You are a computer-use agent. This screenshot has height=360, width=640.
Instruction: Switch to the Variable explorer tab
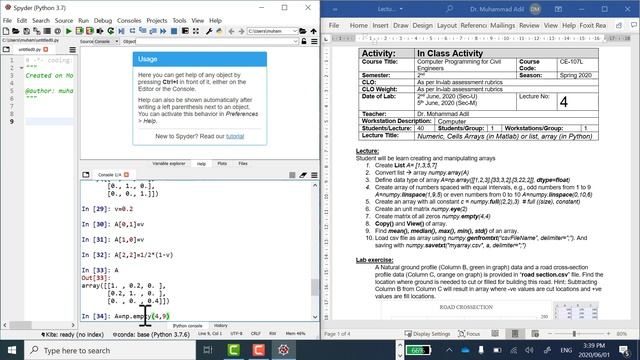tap(169, 163)
